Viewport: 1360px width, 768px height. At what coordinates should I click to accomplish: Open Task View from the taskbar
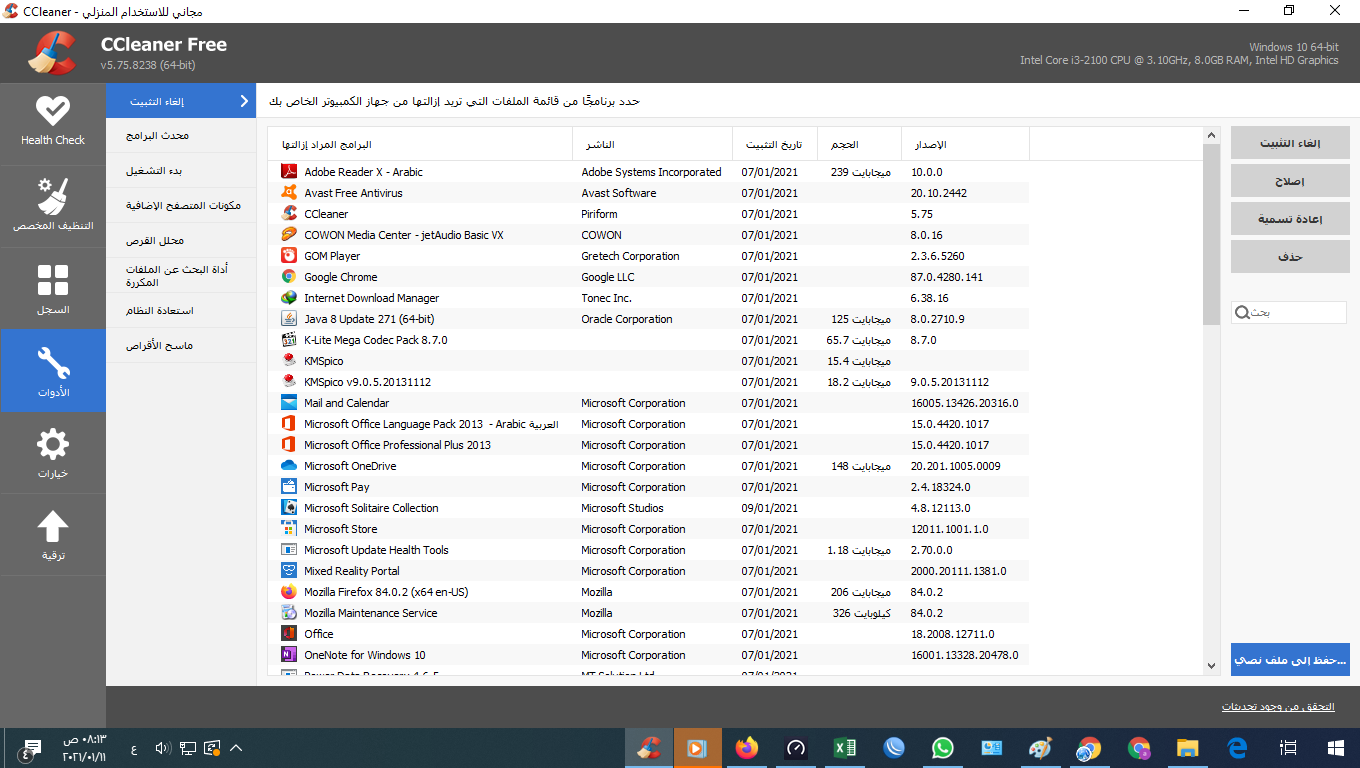click(1289, 747)
